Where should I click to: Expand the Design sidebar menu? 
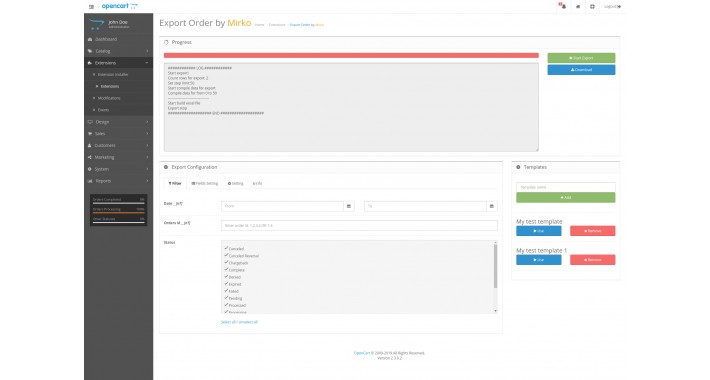click(119, 122)
